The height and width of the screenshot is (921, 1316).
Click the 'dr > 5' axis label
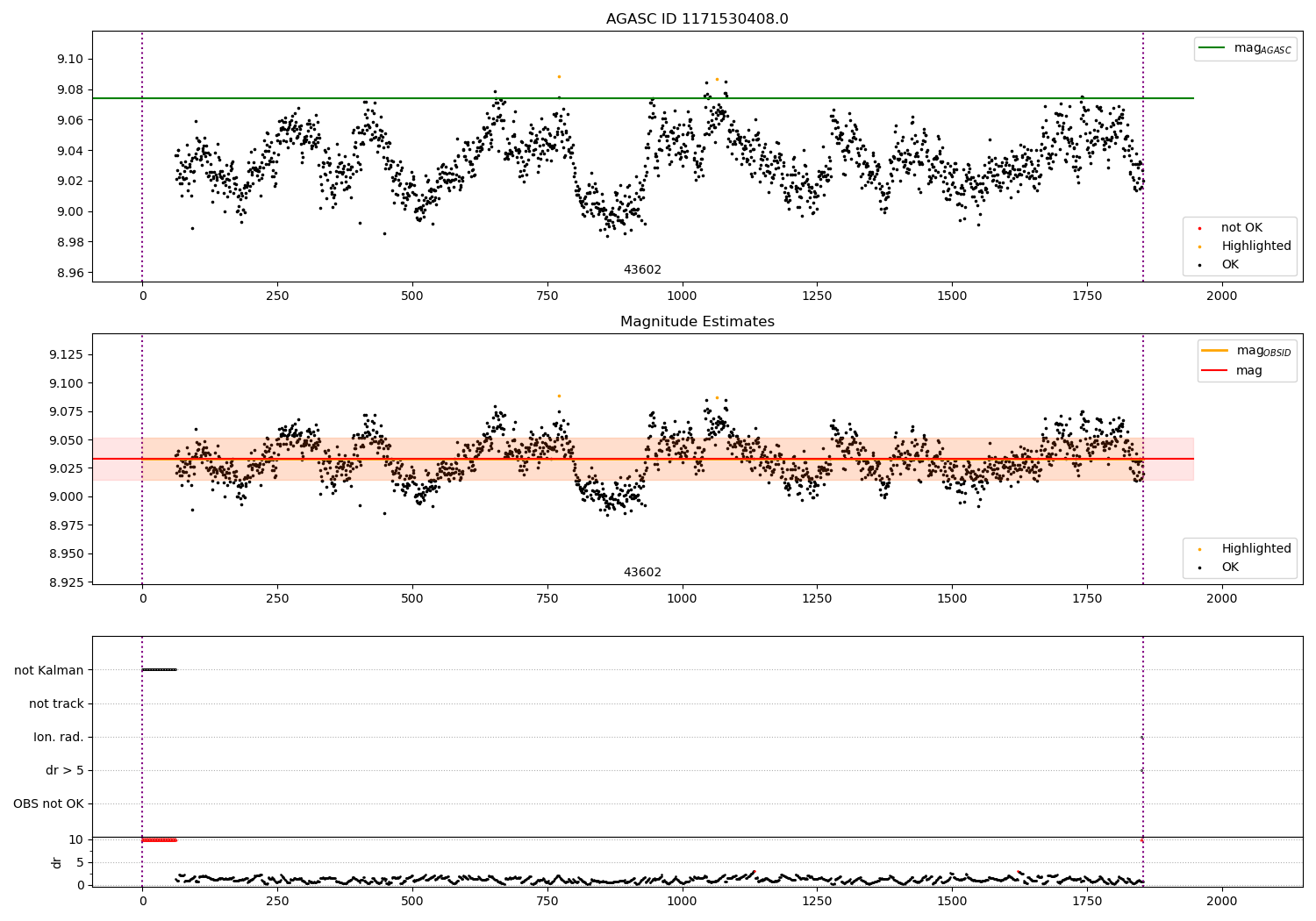tap(65, 770)
